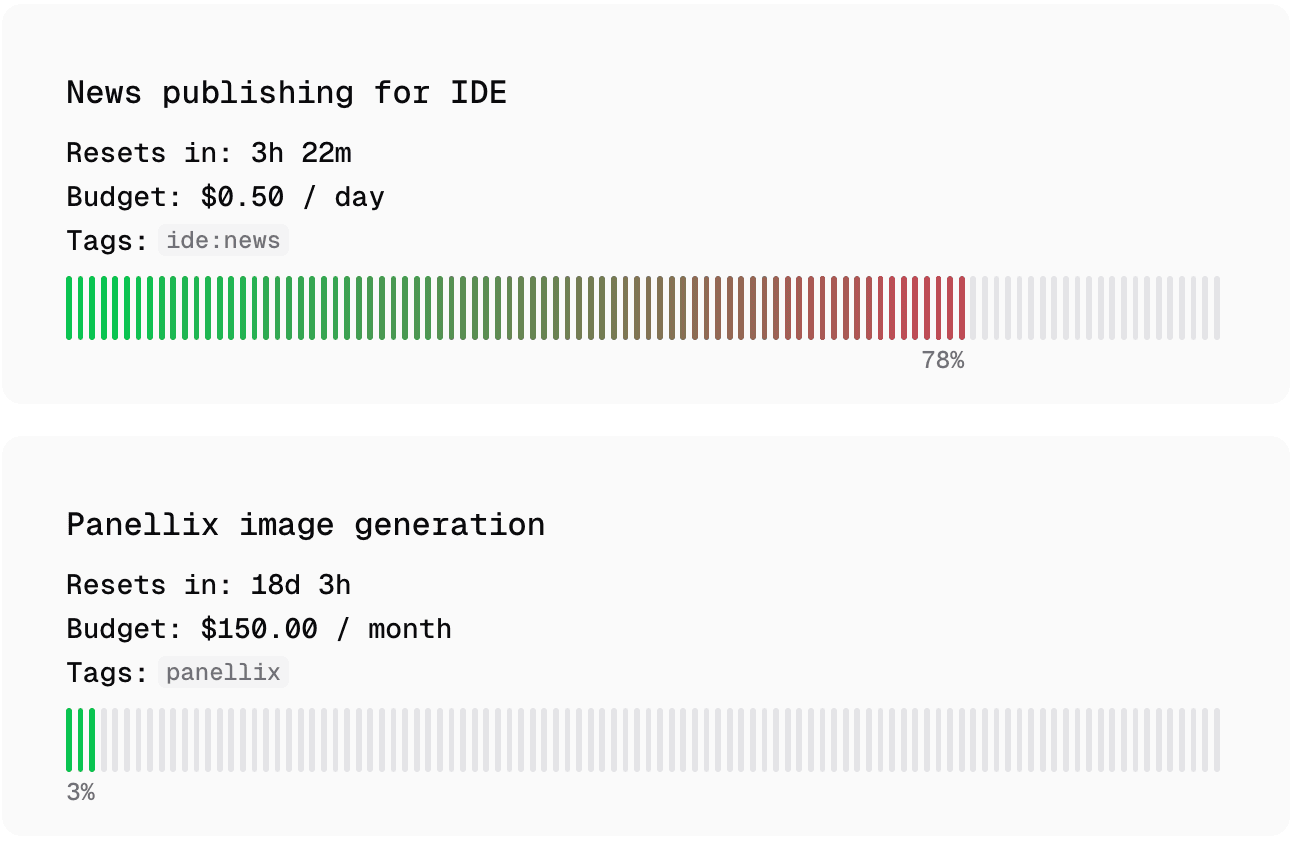
Task: Click the middle of Panellix gray usage meter
Action: click(660, 740)
